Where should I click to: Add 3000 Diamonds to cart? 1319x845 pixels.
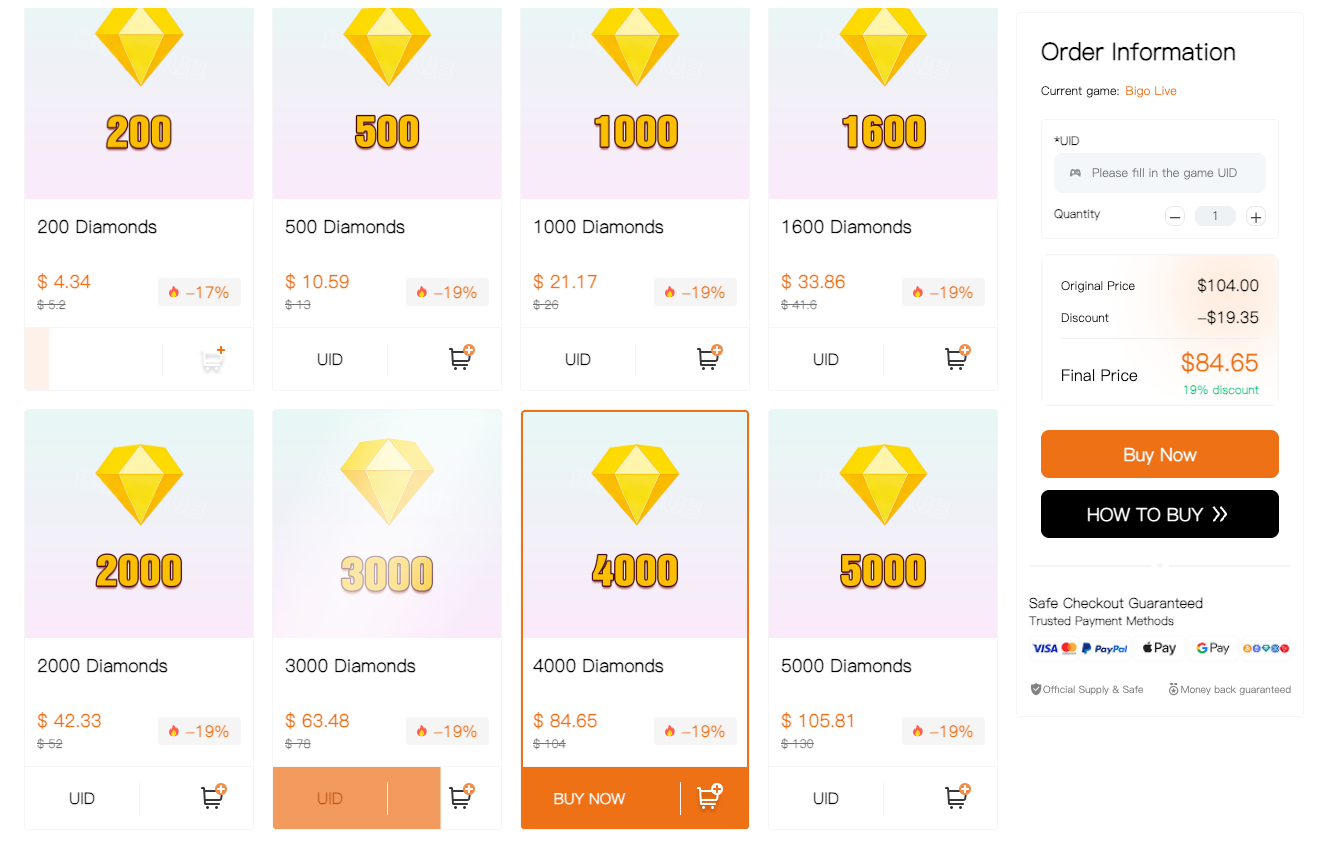click(x=461, y=798)
